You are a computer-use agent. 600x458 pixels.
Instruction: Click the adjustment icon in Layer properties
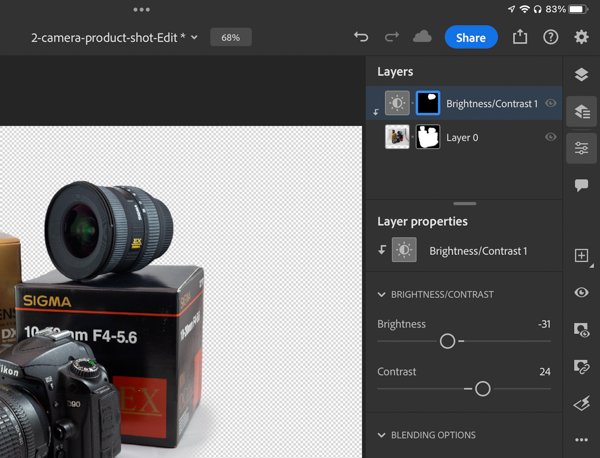(404, 250)
